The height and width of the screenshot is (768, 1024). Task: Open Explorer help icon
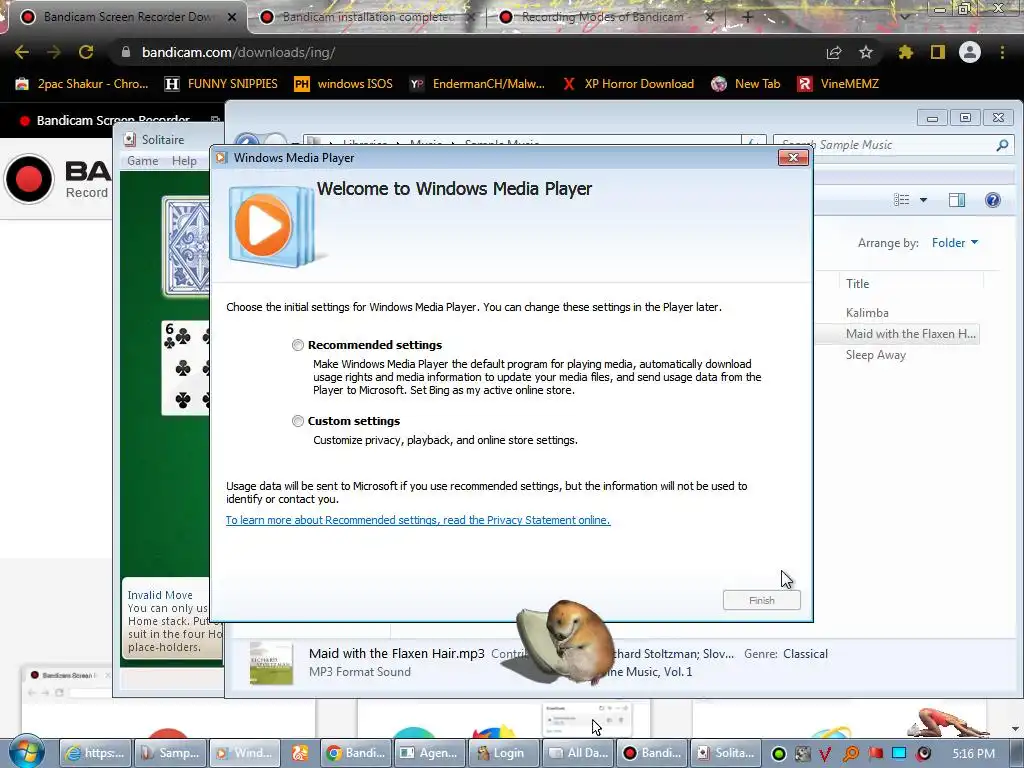coord(993,200)
